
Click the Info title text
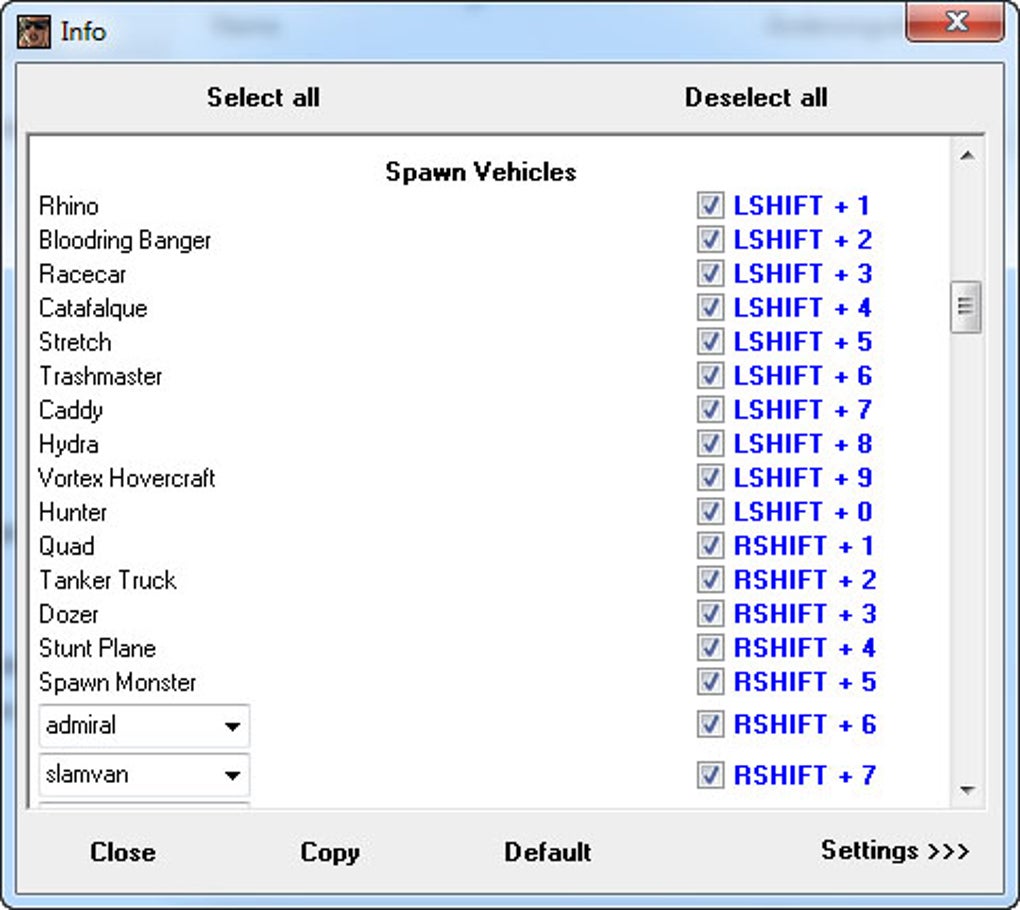(83, 31)
